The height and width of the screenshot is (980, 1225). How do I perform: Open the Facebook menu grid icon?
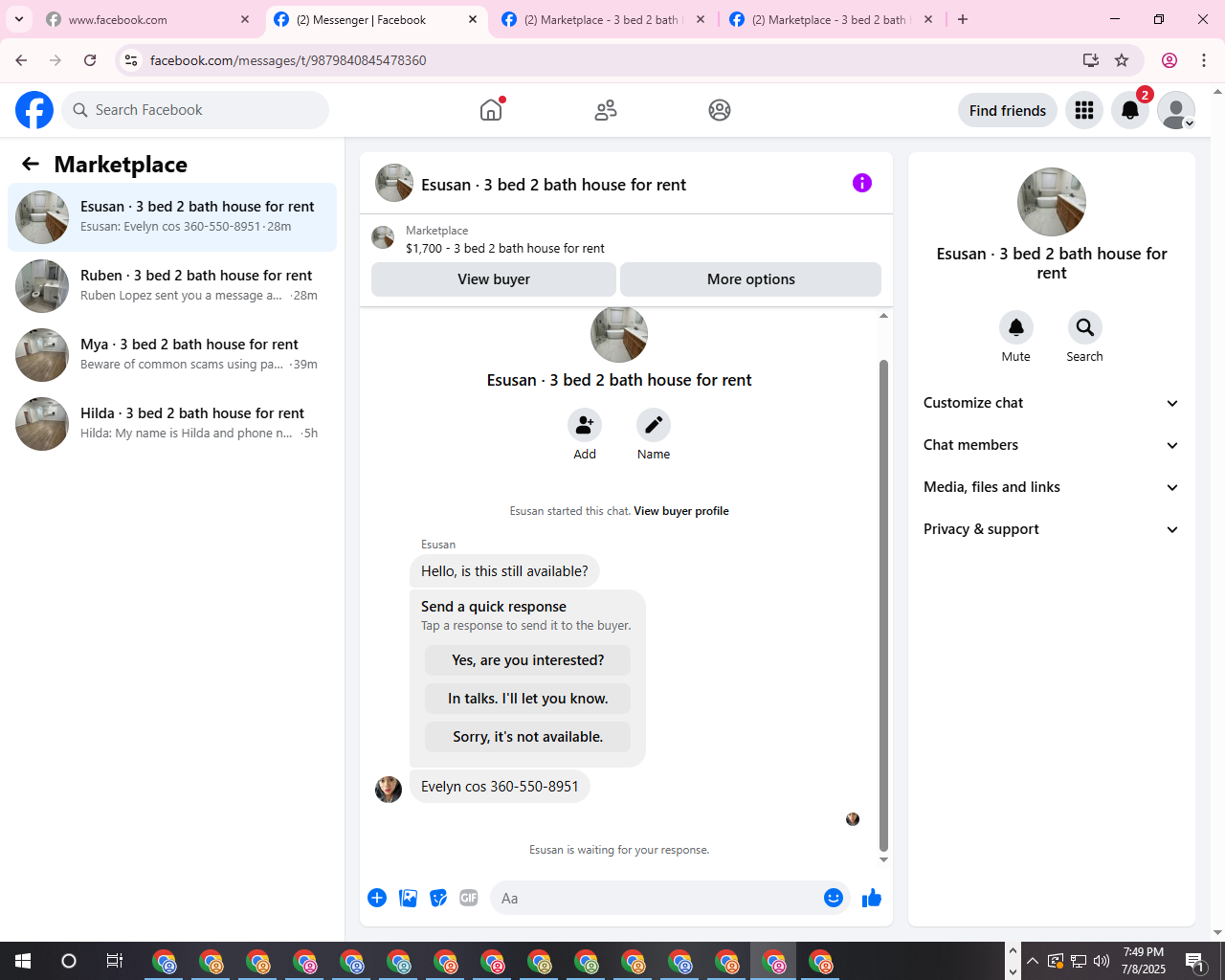(1084, 110)
